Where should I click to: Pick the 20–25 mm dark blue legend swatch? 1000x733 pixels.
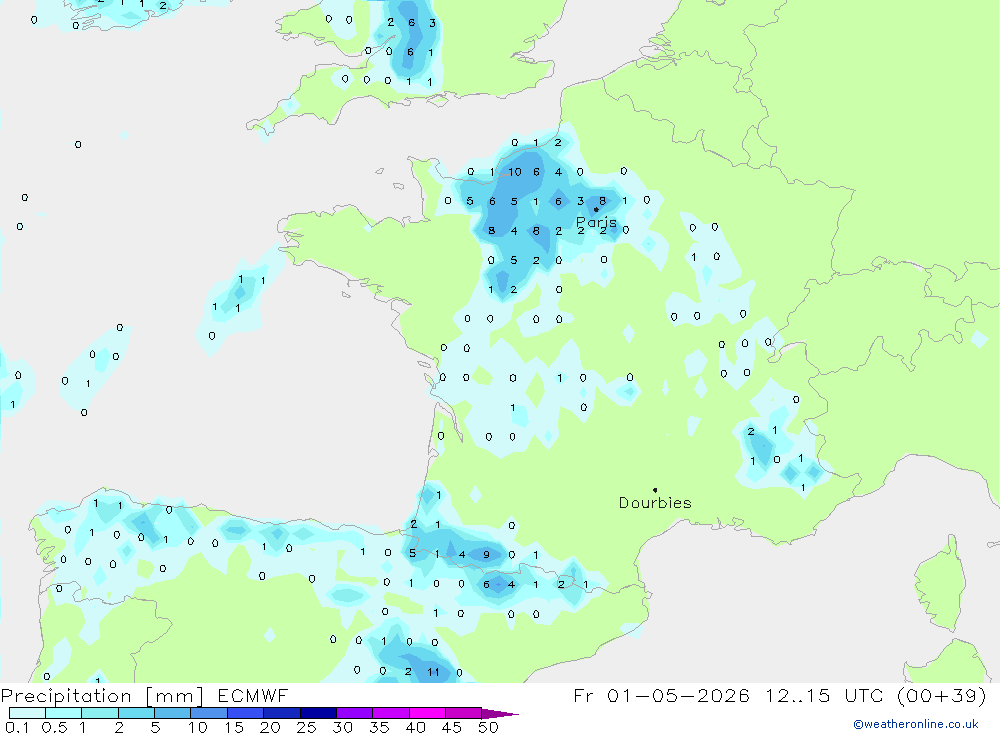tap(282, 713)
